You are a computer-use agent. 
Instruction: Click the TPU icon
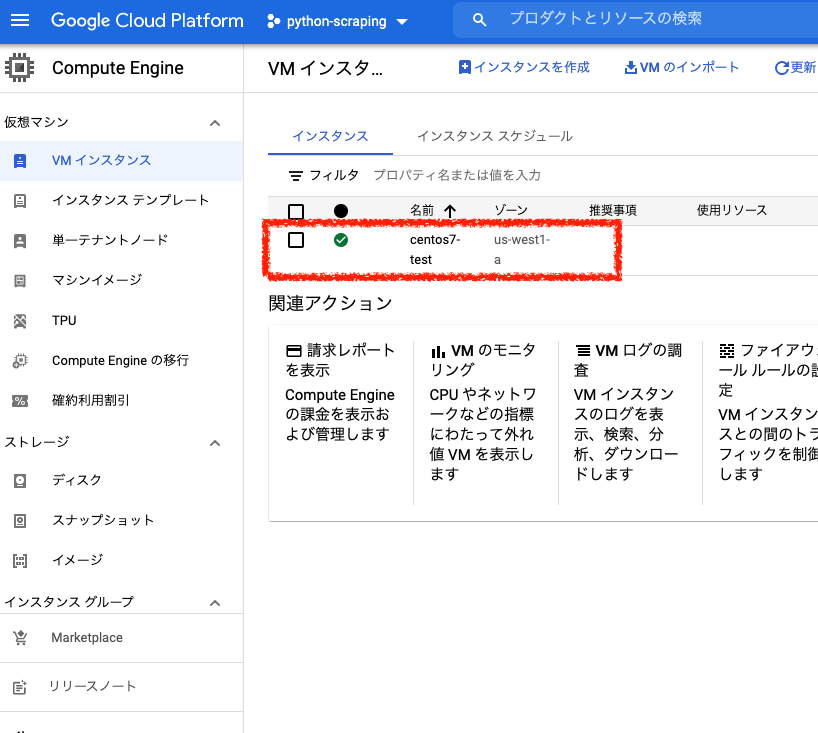(x=20, y=321)
